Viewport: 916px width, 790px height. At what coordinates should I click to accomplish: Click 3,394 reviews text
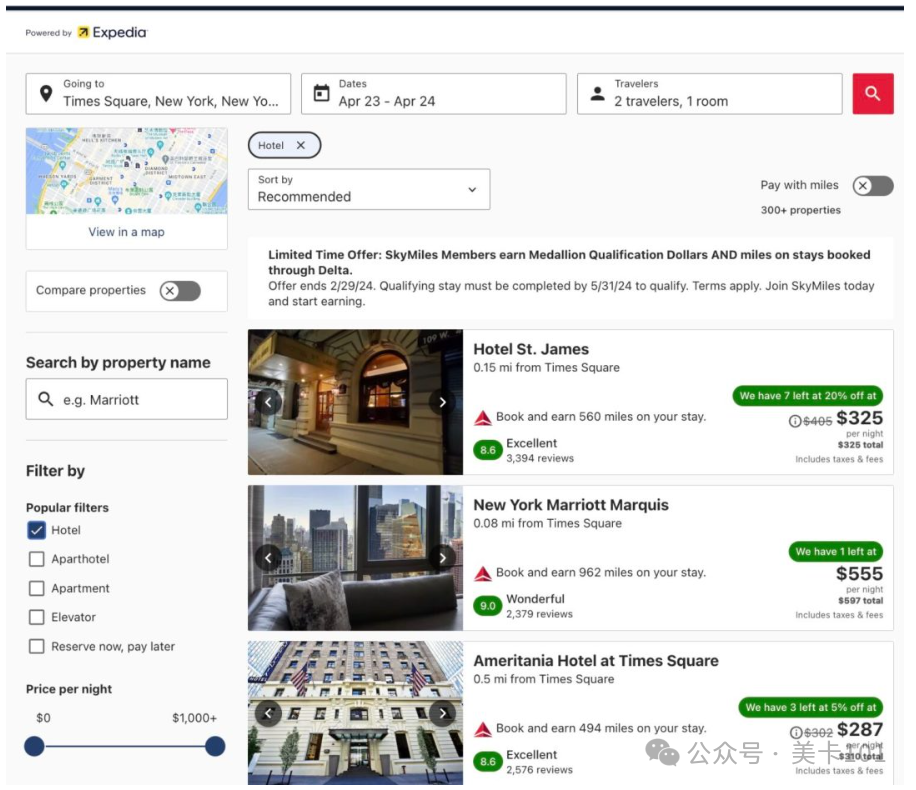click(x=540, y=459)
